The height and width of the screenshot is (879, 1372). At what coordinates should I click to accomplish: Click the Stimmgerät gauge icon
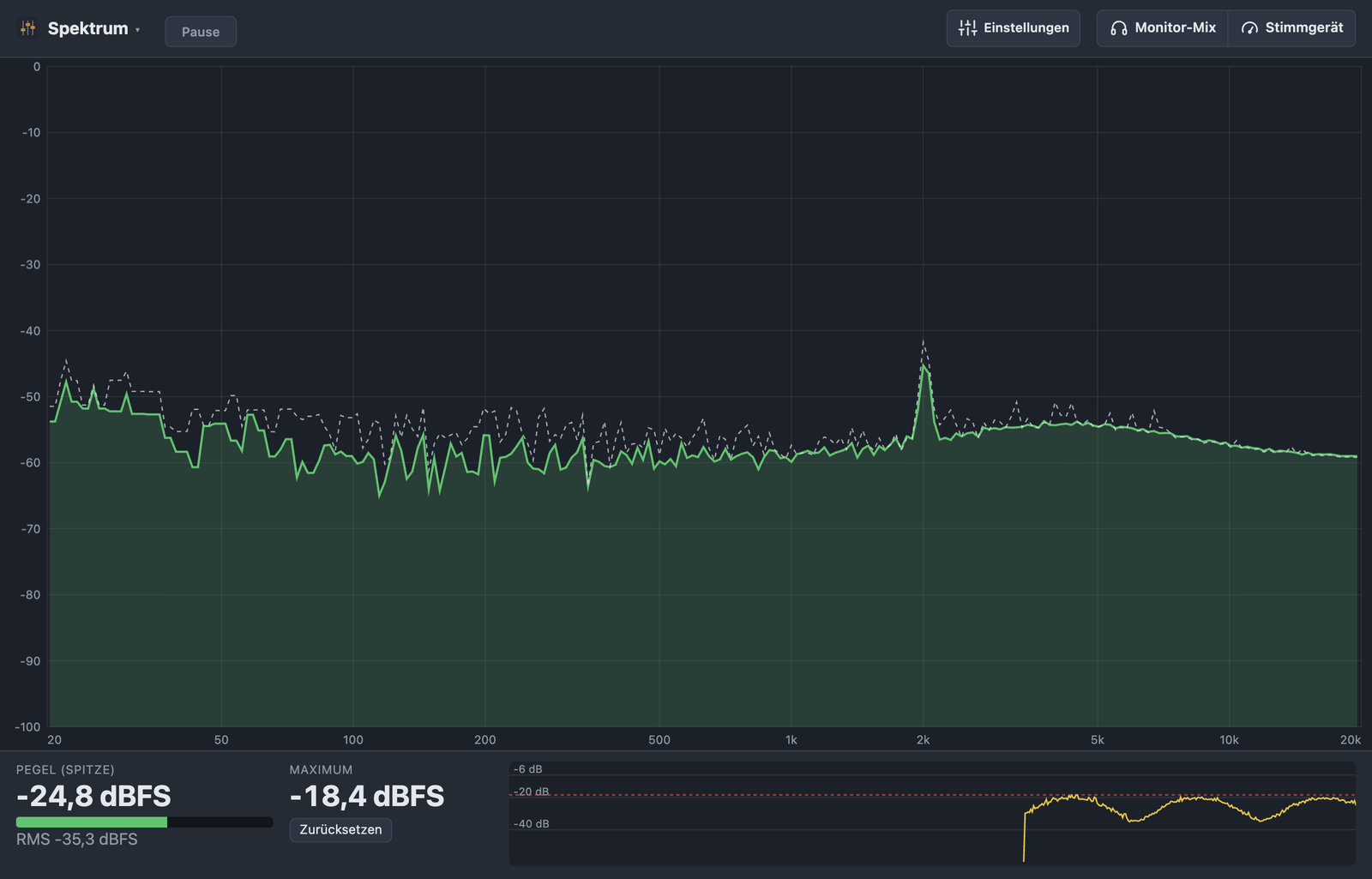click(1249, 28)
